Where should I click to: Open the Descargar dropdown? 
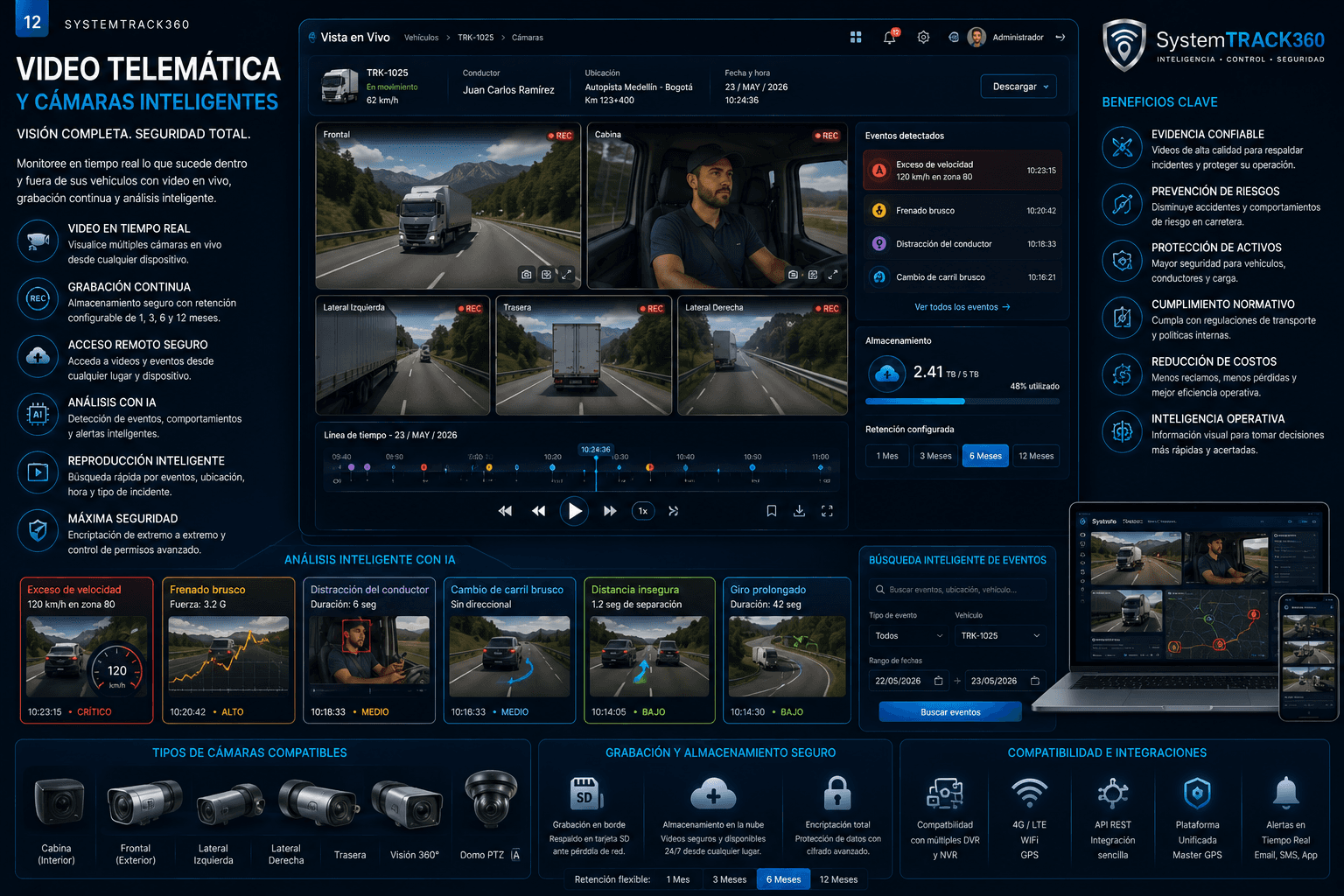(x=1018, y=87)
